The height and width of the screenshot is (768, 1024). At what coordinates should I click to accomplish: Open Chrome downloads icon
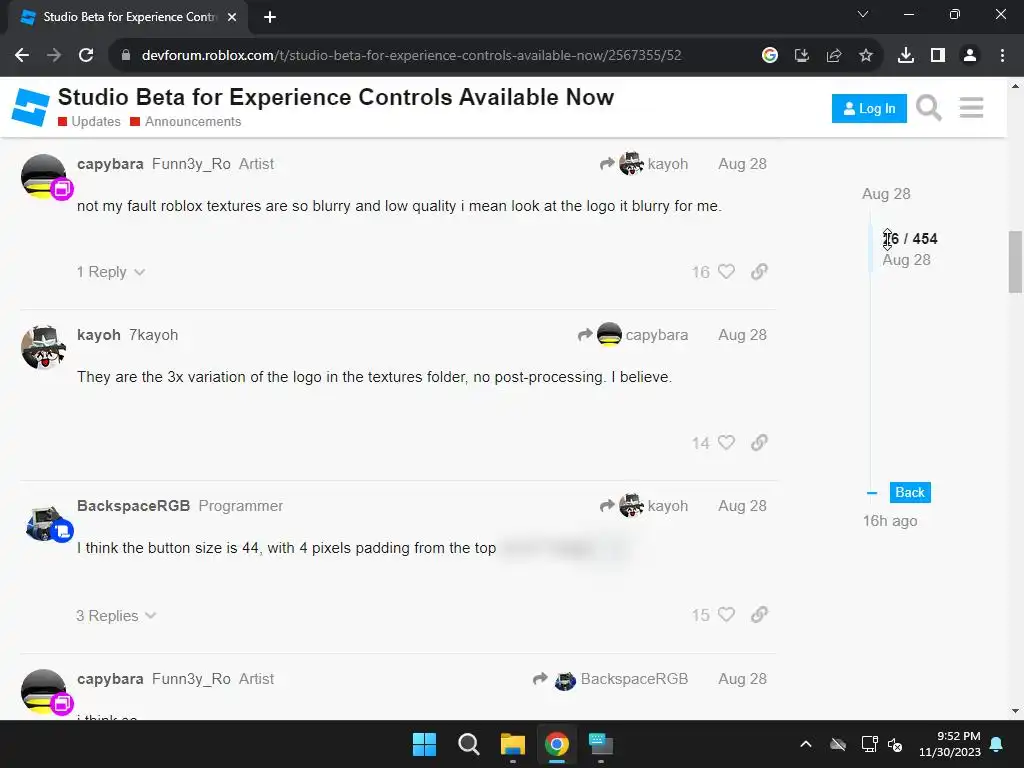pos(905,56)
